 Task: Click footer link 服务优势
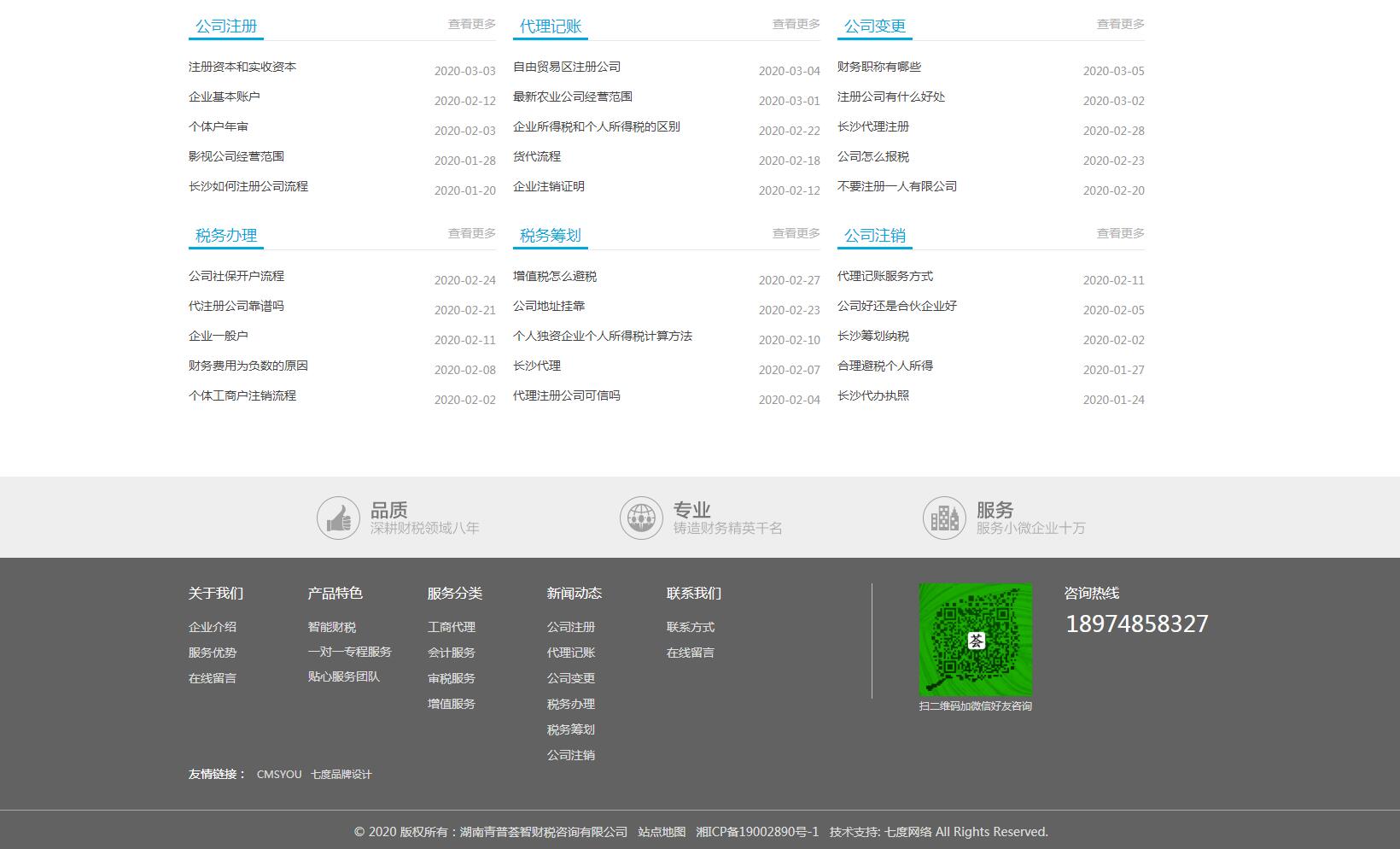click(x=213, y=653)
